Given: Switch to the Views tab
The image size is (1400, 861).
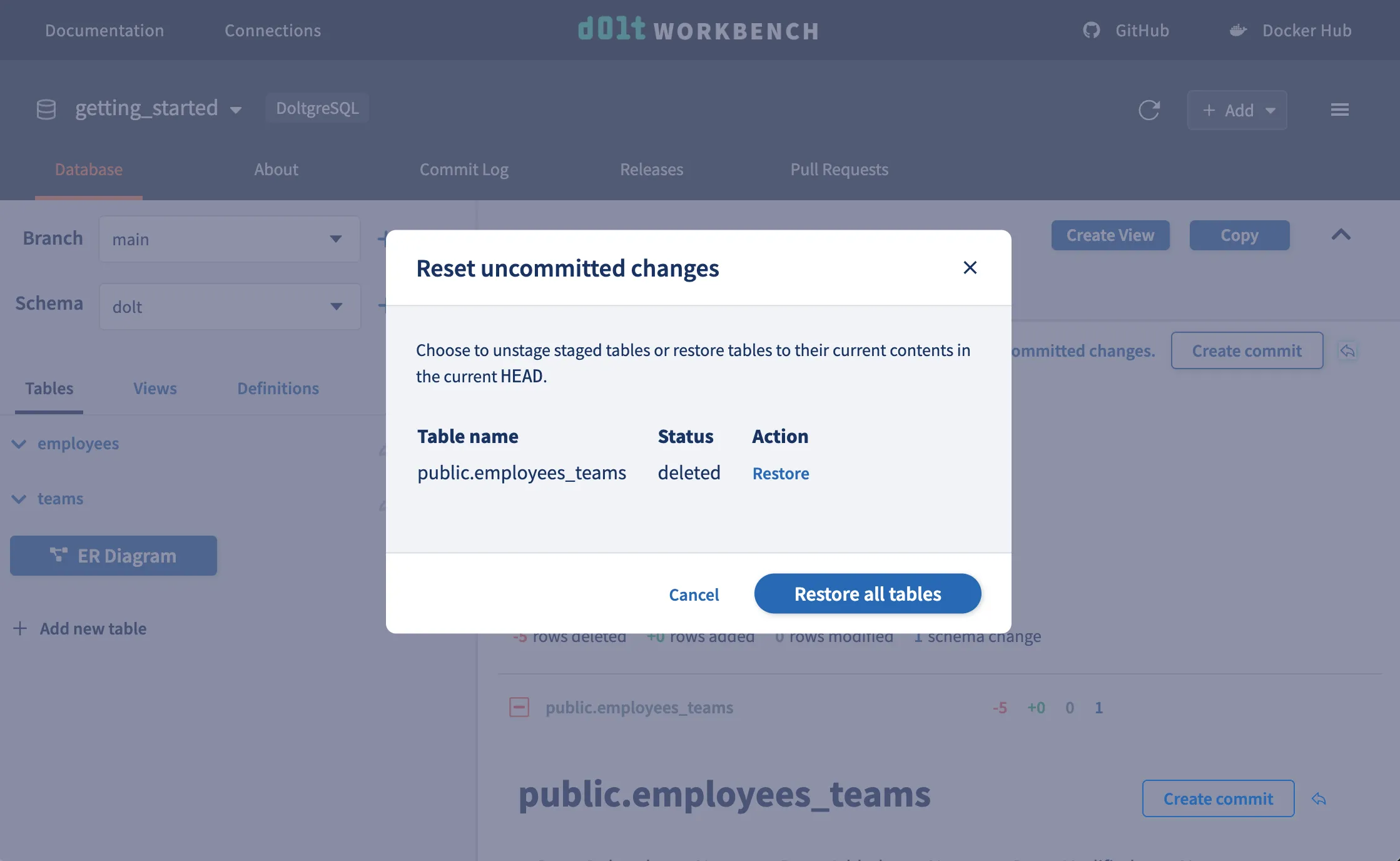Looking at the screenshot, I should [155, 388].
